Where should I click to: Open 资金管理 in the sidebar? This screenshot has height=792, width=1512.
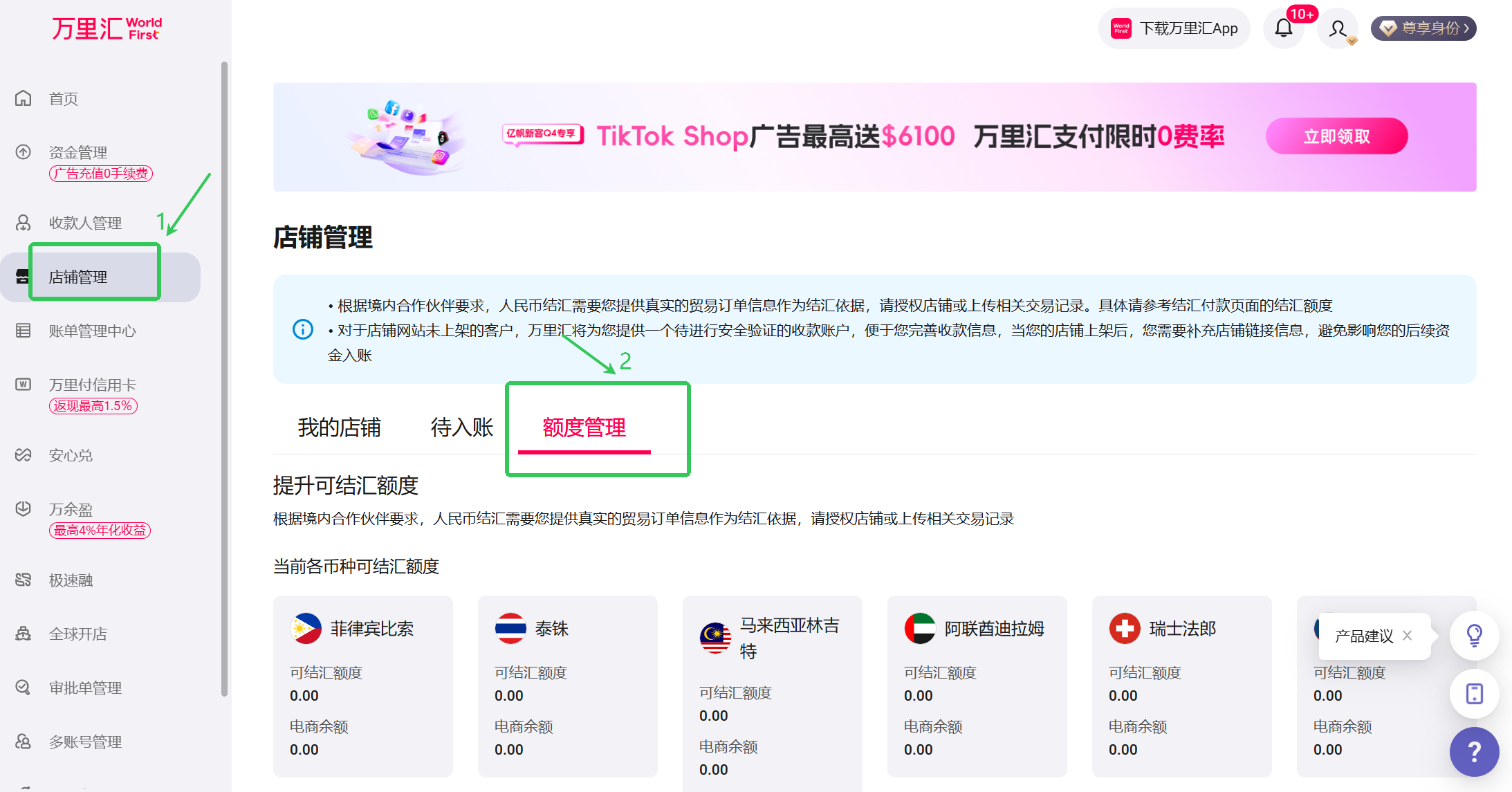(x=77, y=152)
